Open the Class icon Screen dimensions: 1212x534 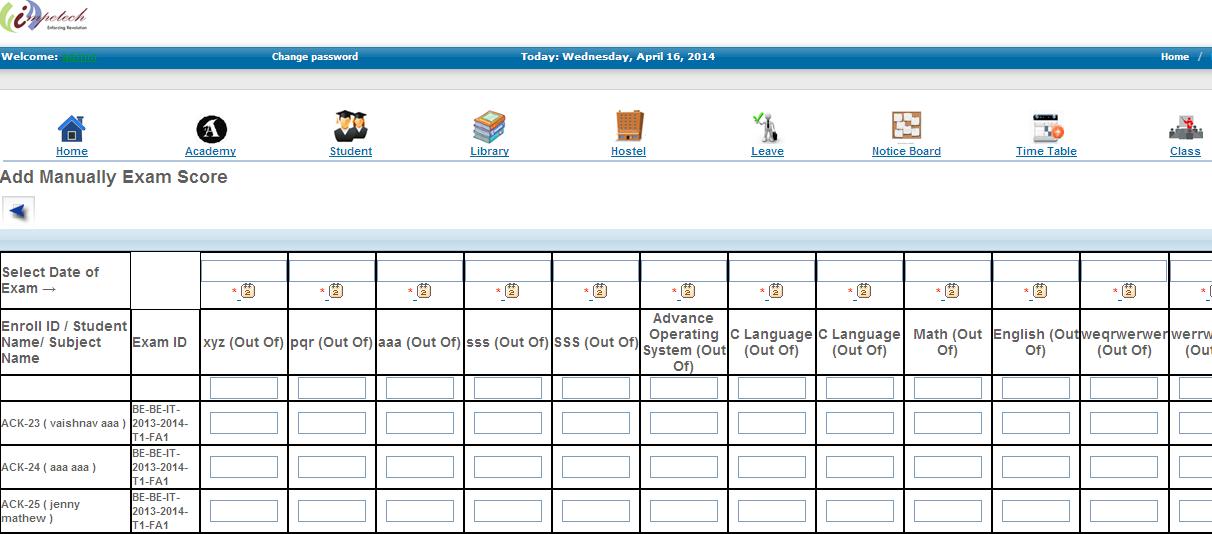(x=1185, y=129)
